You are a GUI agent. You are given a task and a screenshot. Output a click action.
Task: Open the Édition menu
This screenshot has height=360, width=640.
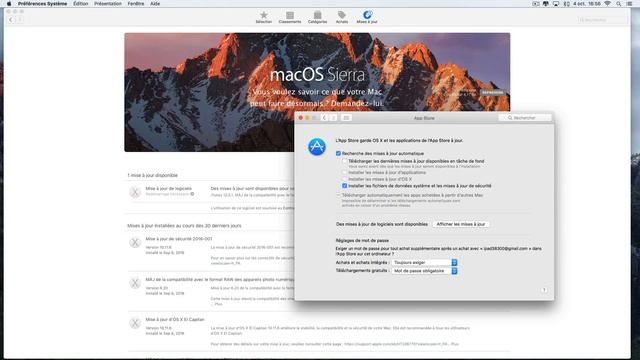click(x=80, y=4)
